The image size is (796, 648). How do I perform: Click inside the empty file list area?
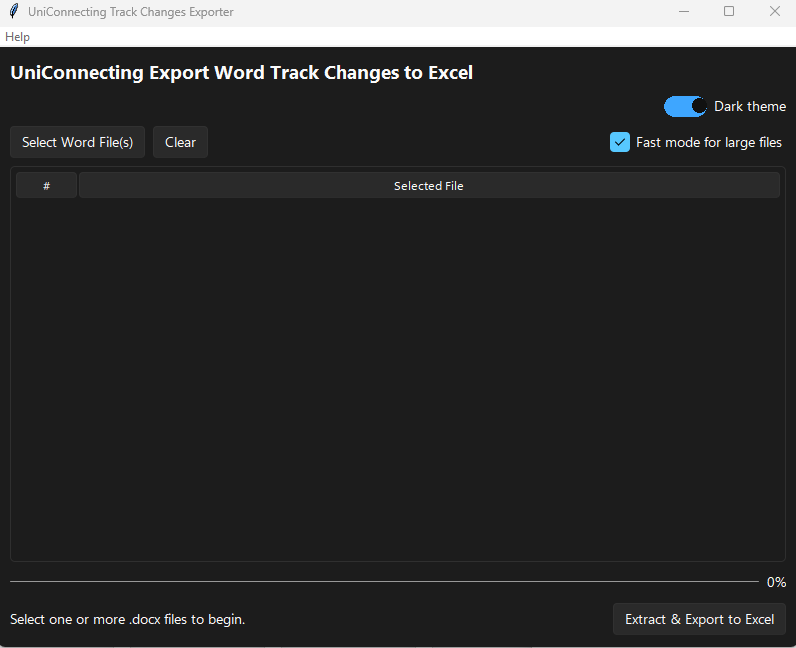point(397,380)
